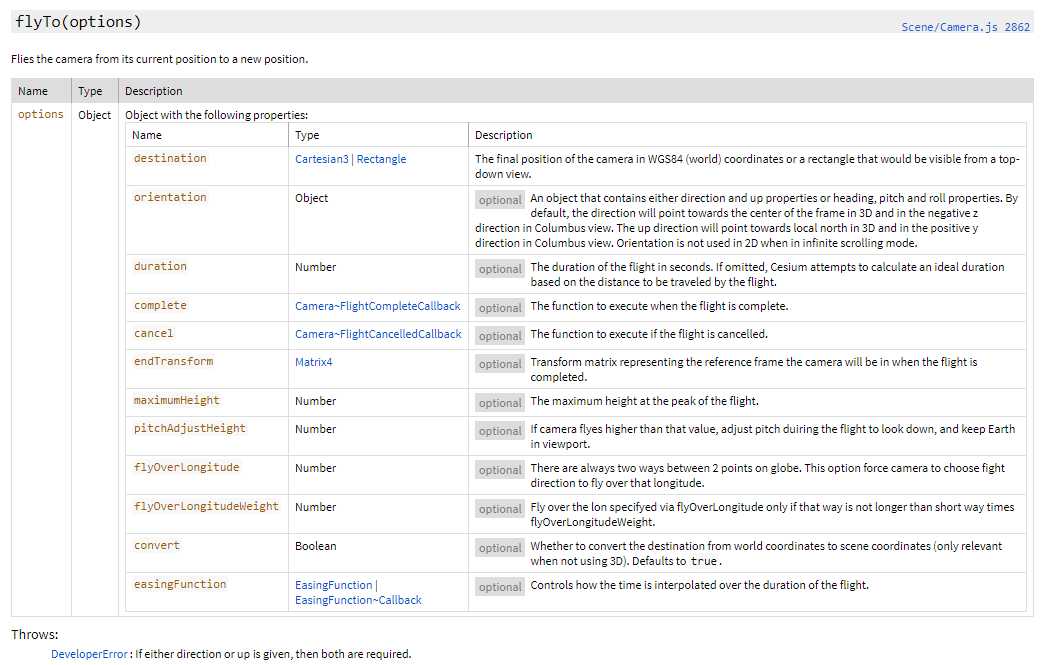The image size is (1043, 665).
Task: Open the EasingFunction type link
Action: pyautogui.click(x=334, y=585)
